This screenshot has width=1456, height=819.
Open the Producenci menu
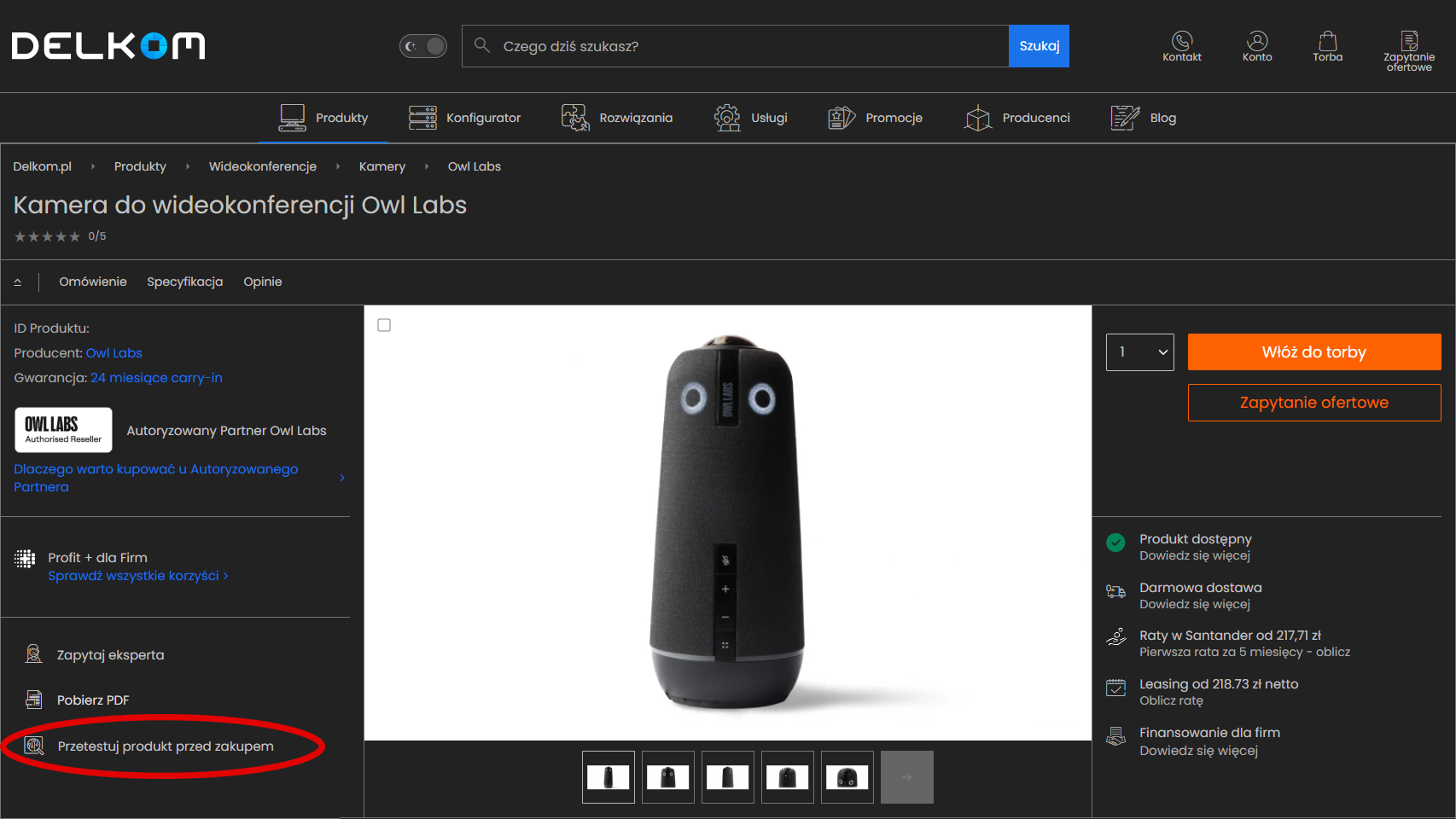pos(1016,118)
